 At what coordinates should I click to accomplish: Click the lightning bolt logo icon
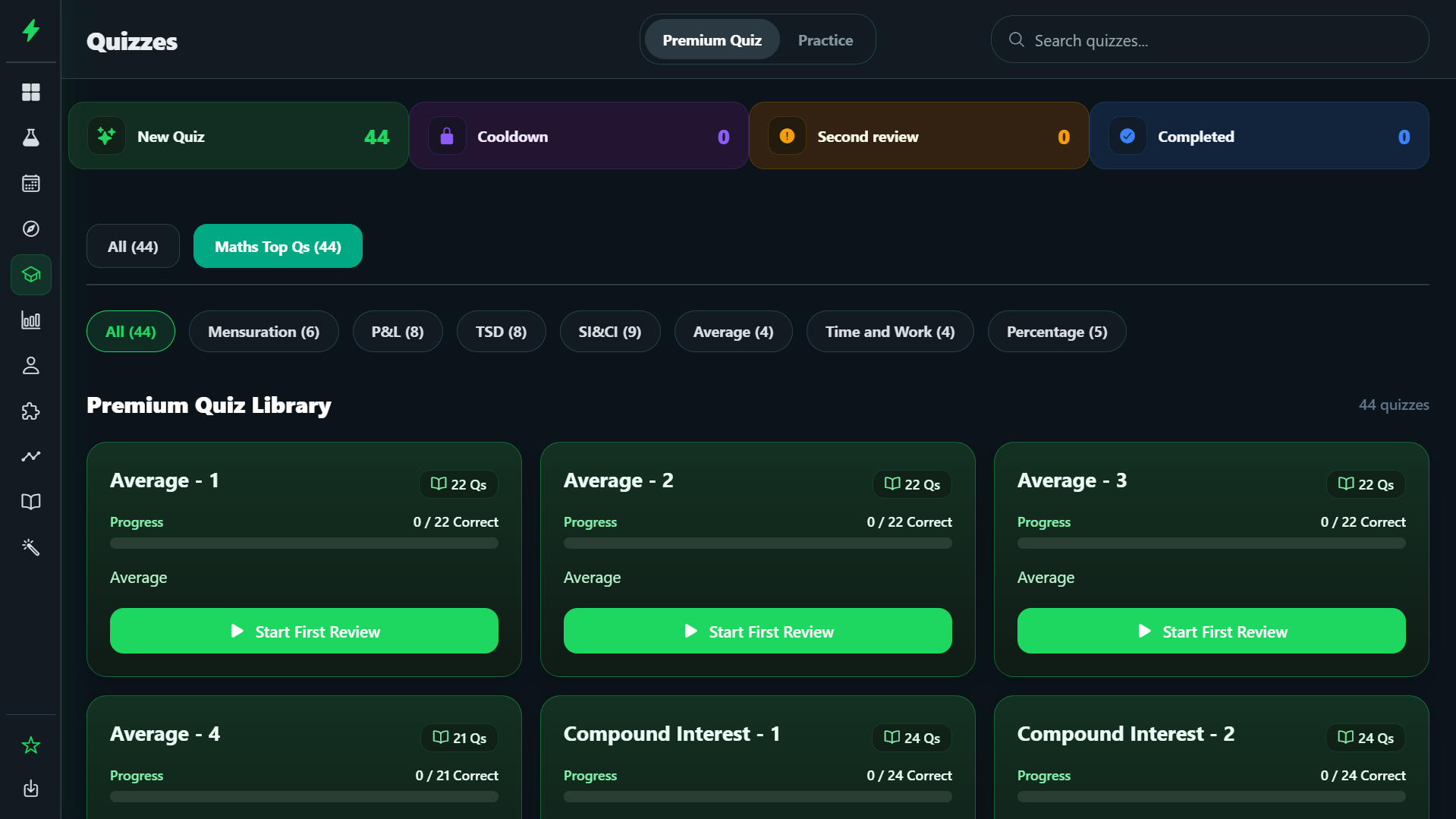pyautogui.click(x=31, y=30)
